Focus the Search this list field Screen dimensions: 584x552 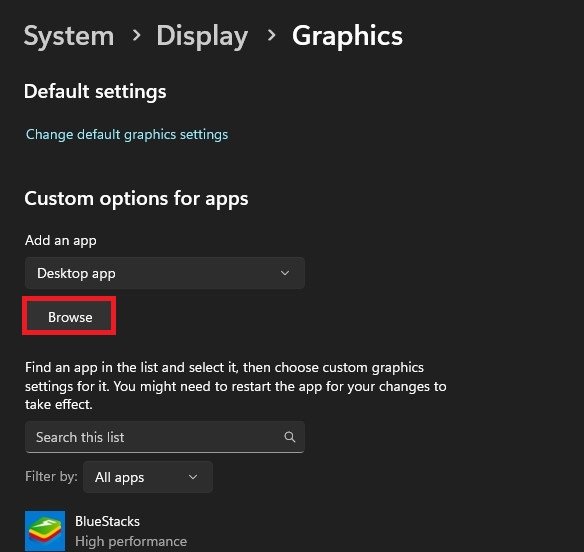pyautogui.click(x=165, y=437)
